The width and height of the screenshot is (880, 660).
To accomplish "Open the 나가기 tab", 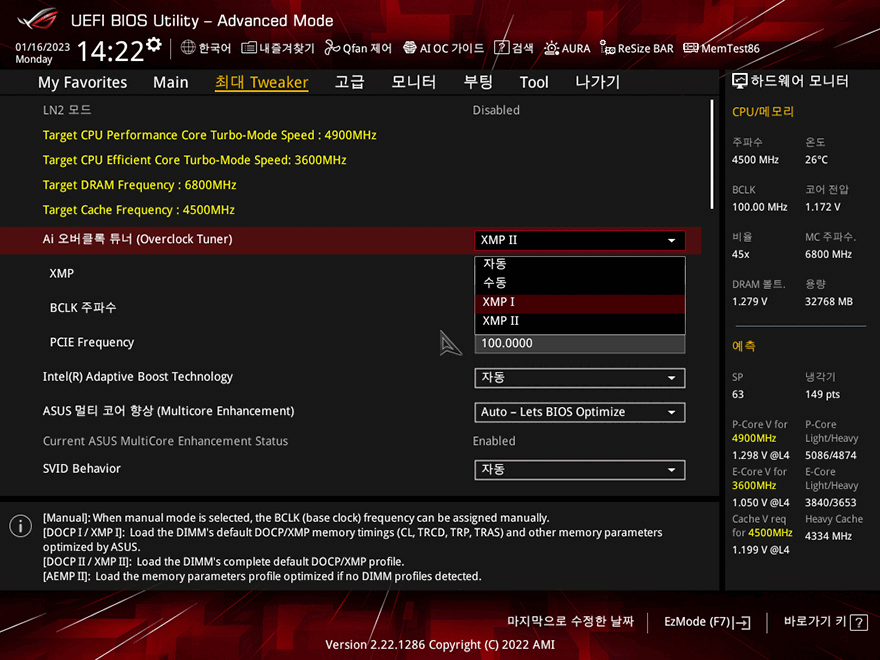I will pyautogui.click(x=598, y=82).
